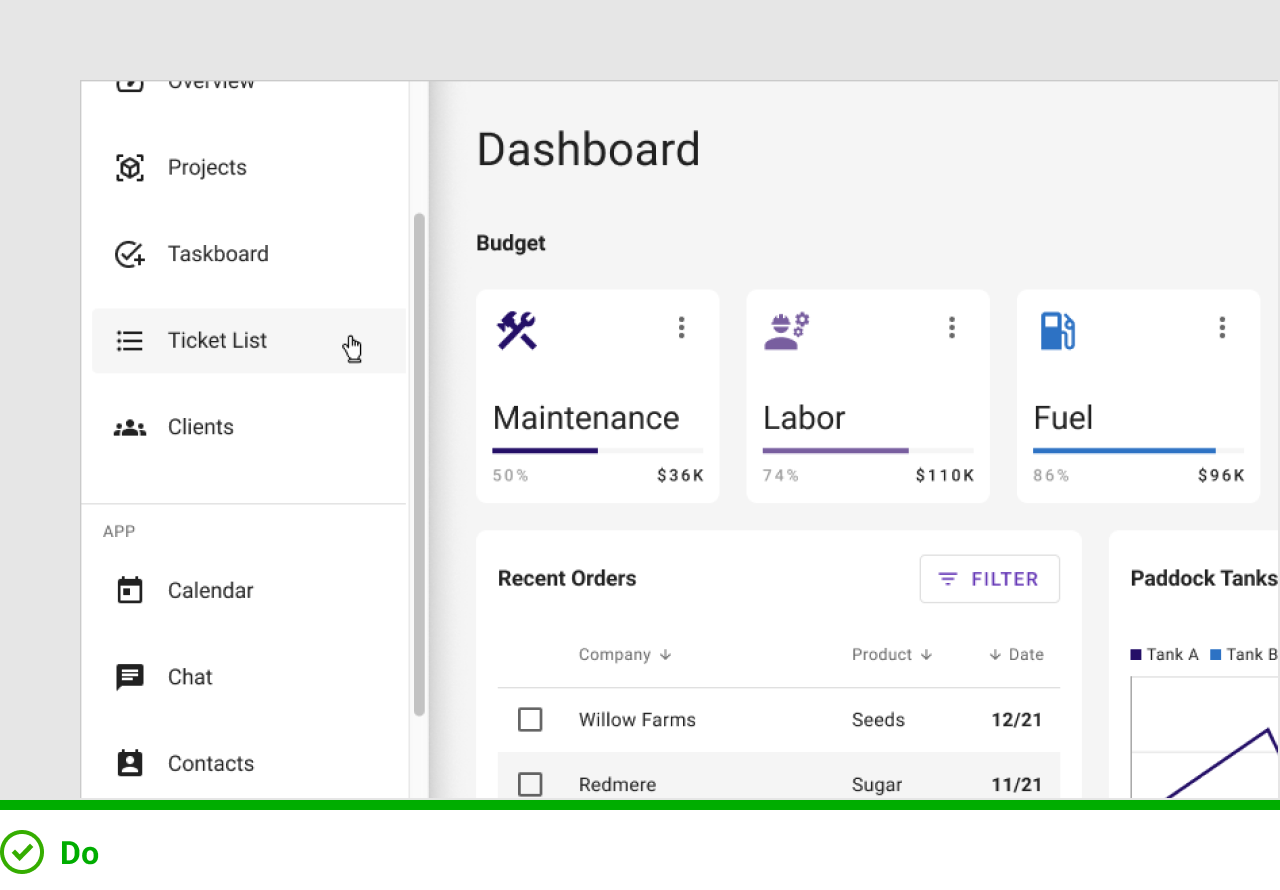Check the Willow Farms row checkbox

pos(530,720)
